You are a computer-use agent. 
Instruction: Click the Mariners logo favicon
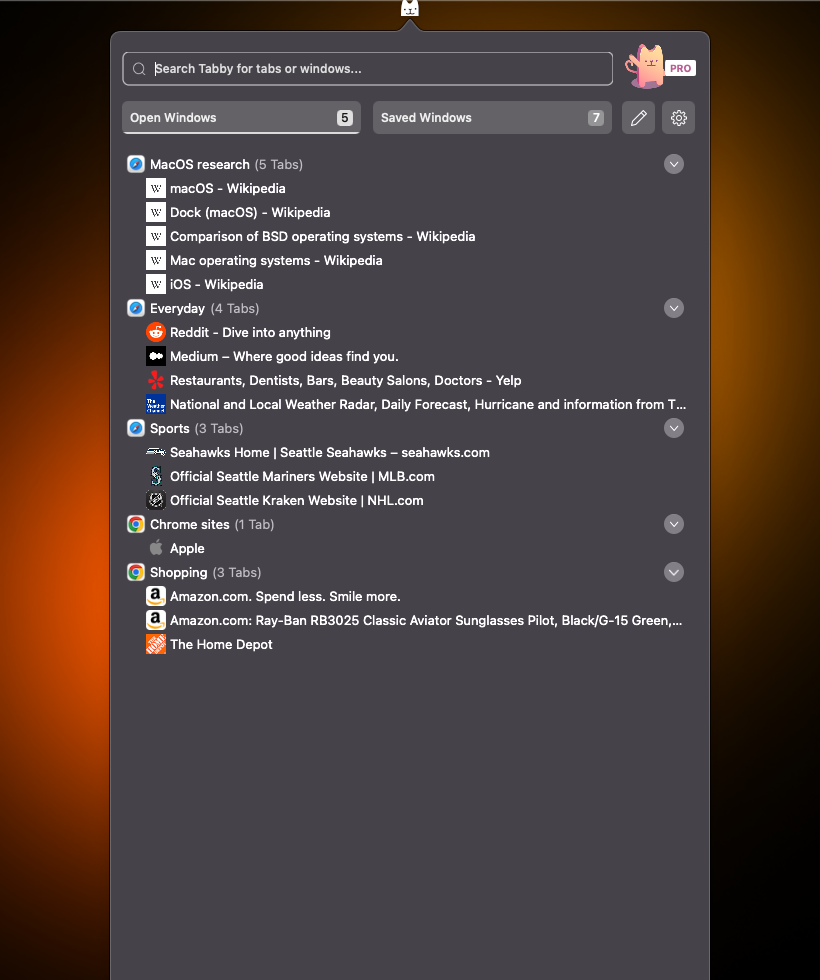pos(156,476)
